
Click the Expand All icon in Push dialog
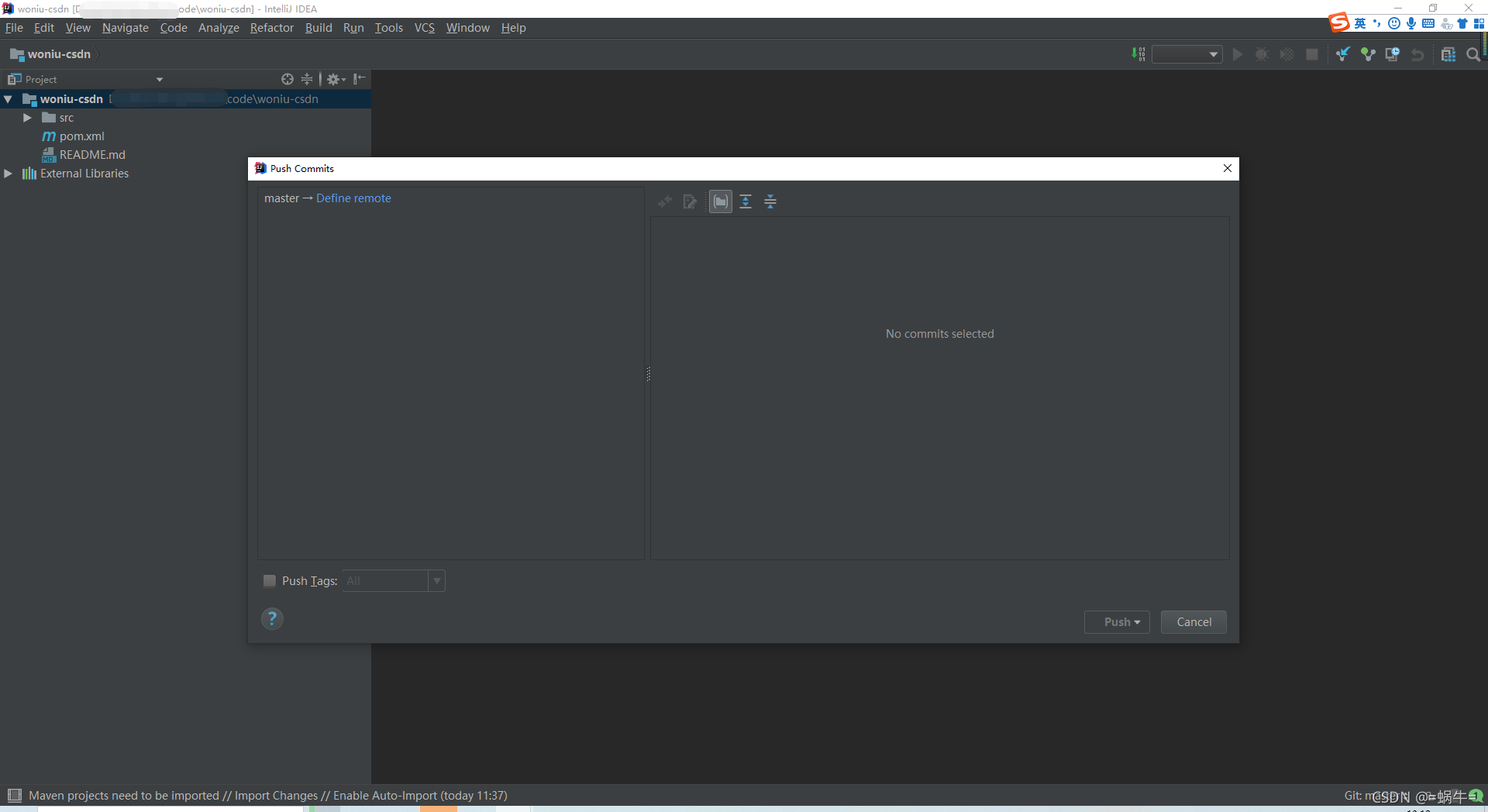[746, 201]
